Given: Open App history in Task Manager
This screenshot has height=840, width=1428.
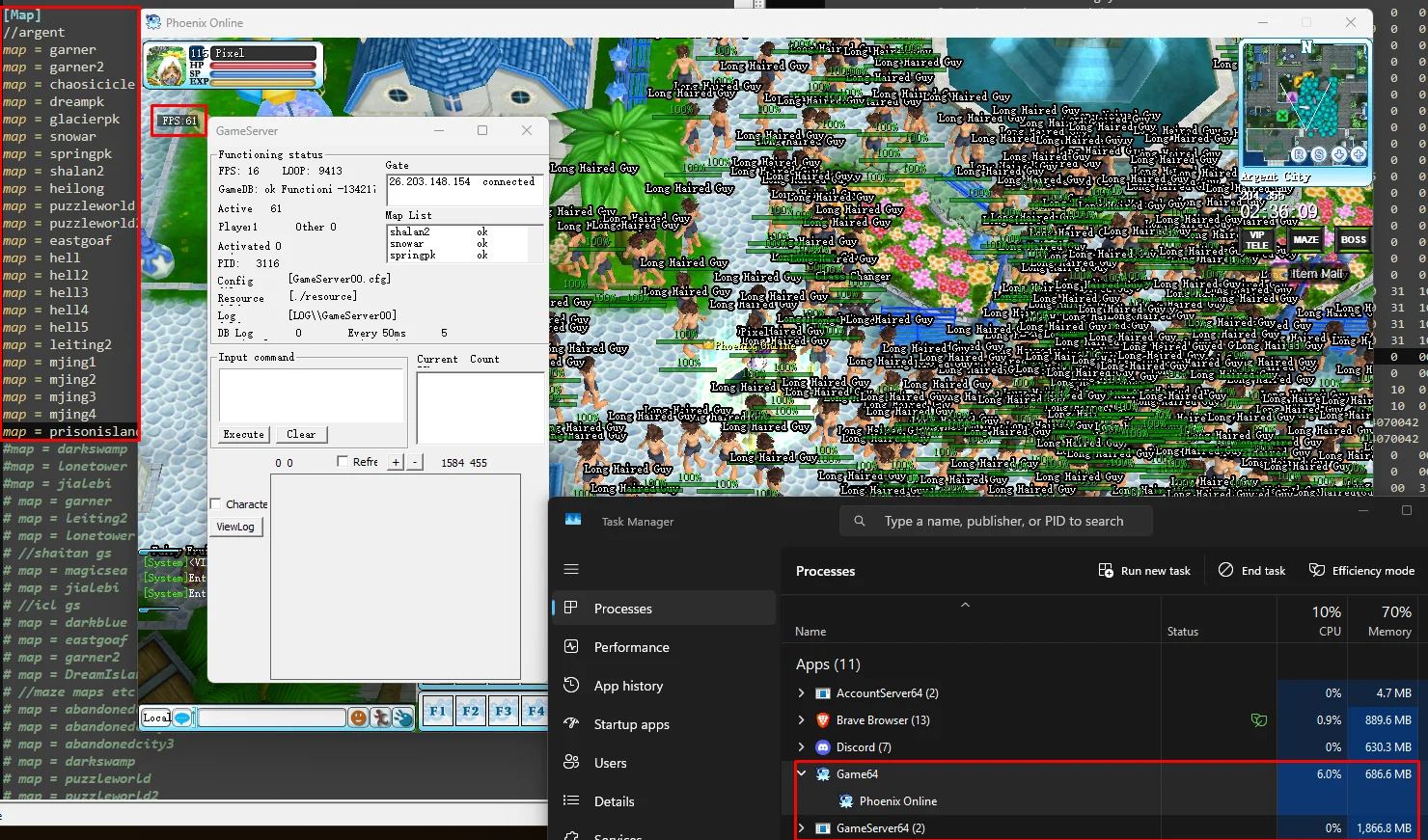Looking at the screenshot, I should pos(628,686).
